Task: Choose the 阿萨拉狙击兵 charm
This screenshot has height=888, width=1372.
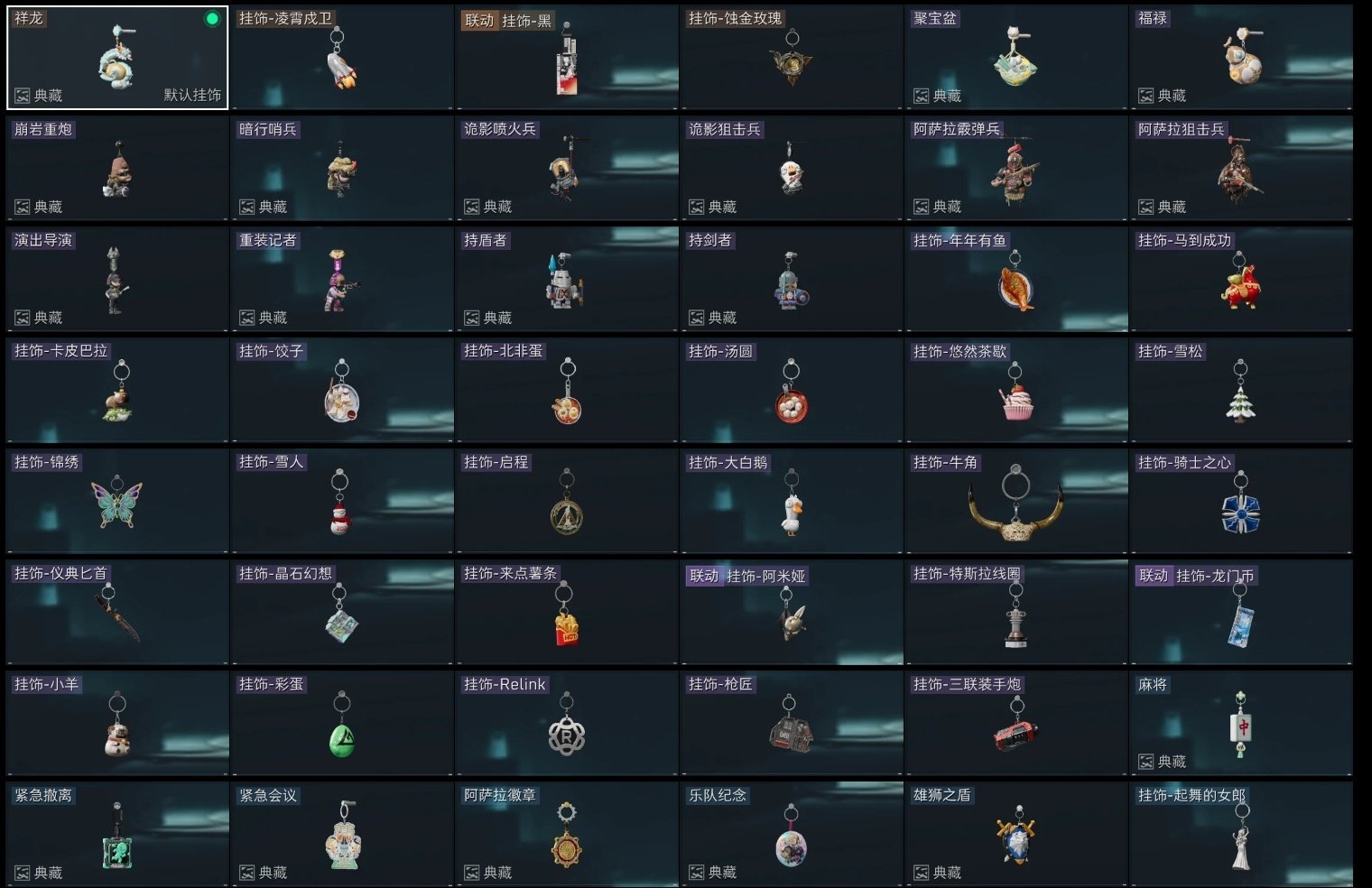Action: pyautogui.click(x=1241, y=168)
